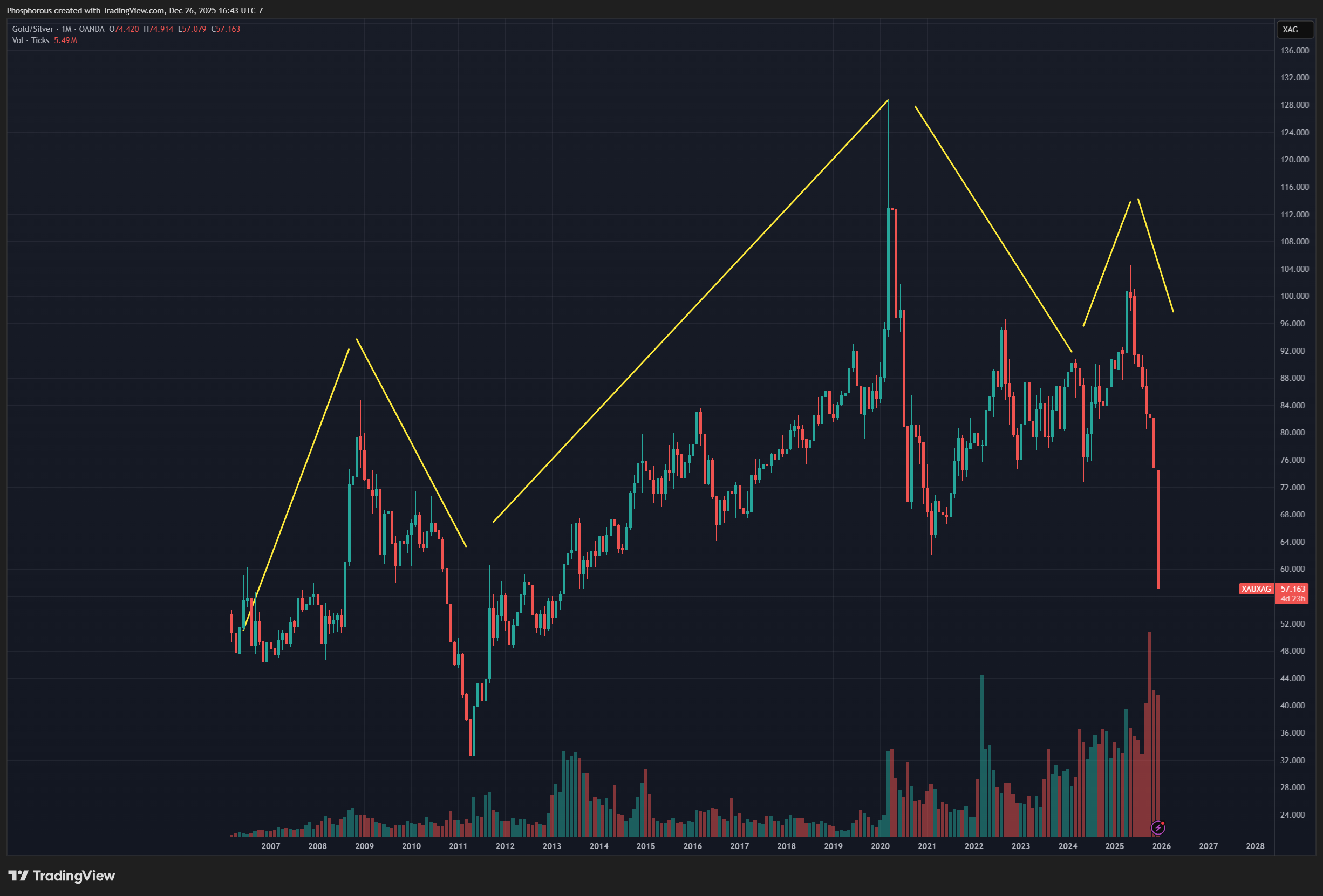
Task: Click the Gold/Silver symbol title
Action: pyautogui.click(x=33, y=29)
